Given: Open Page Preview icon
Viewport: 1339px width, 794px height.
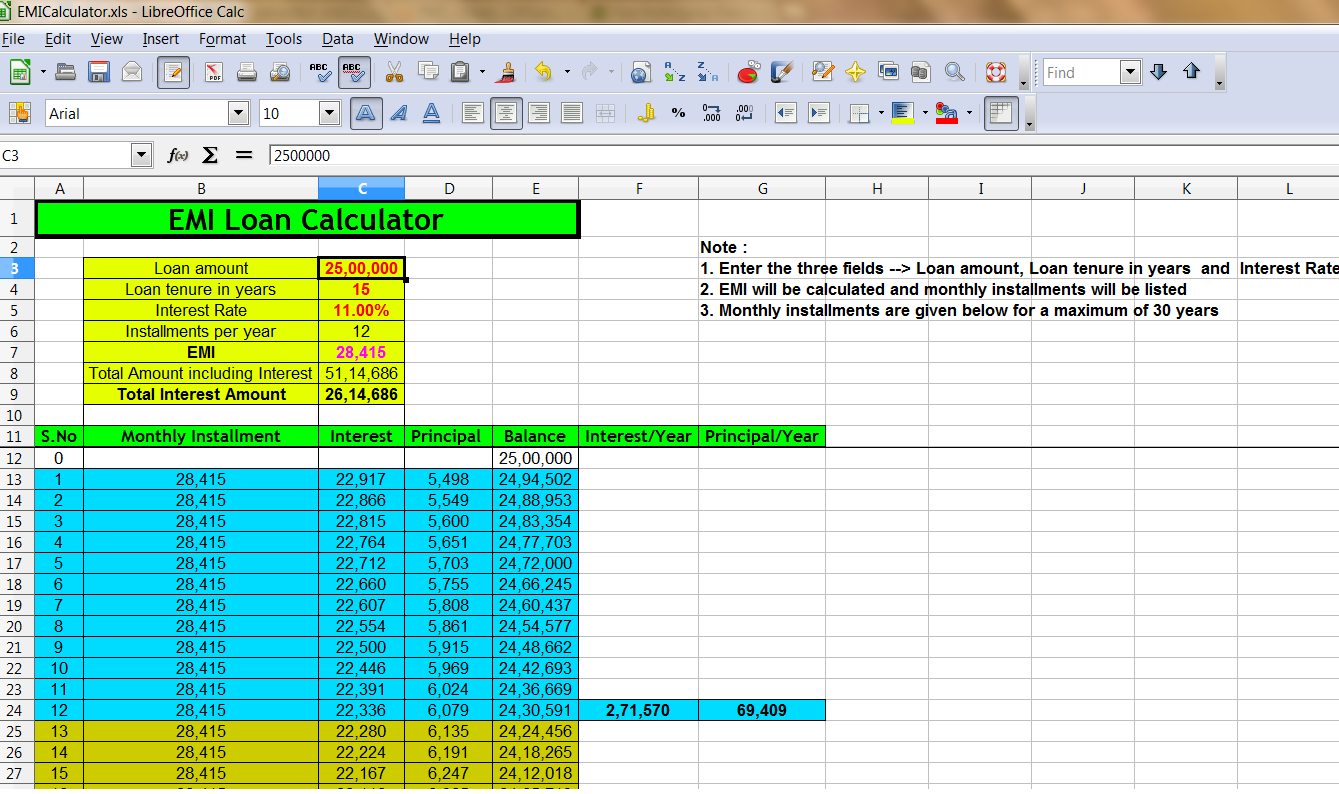Looking at the screenshot, I should 280,72.
